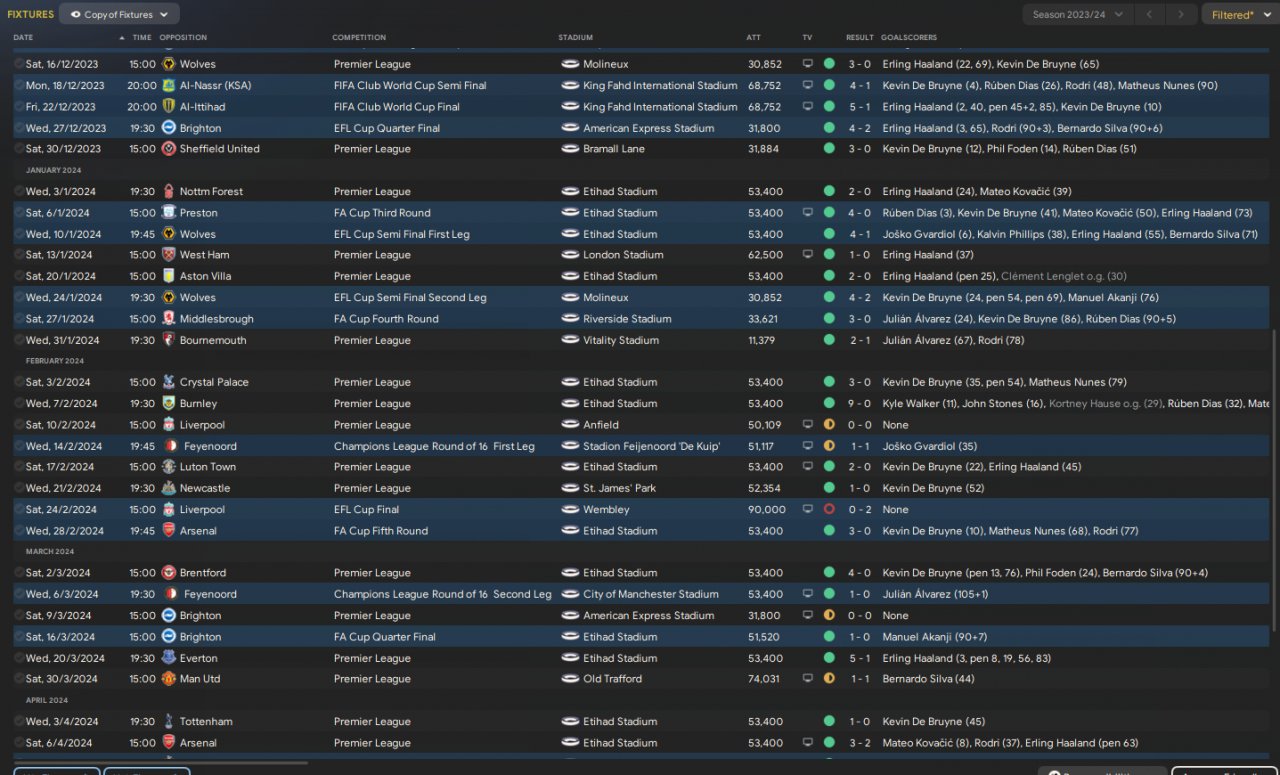Sort by the Opposition column header
Screen dimensions: 1280x775
coord(183,38)
